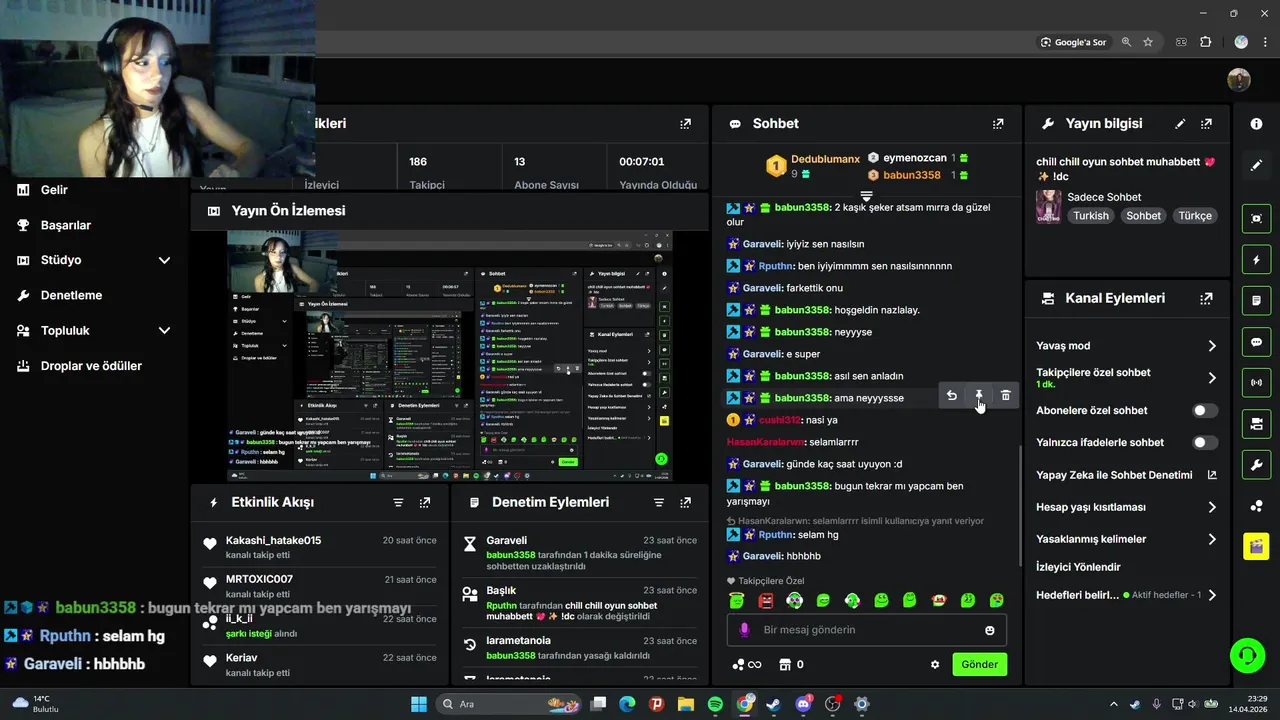
Task: Select the Kakashi_hatake015 follow event
Action: (x=320, y=547)
